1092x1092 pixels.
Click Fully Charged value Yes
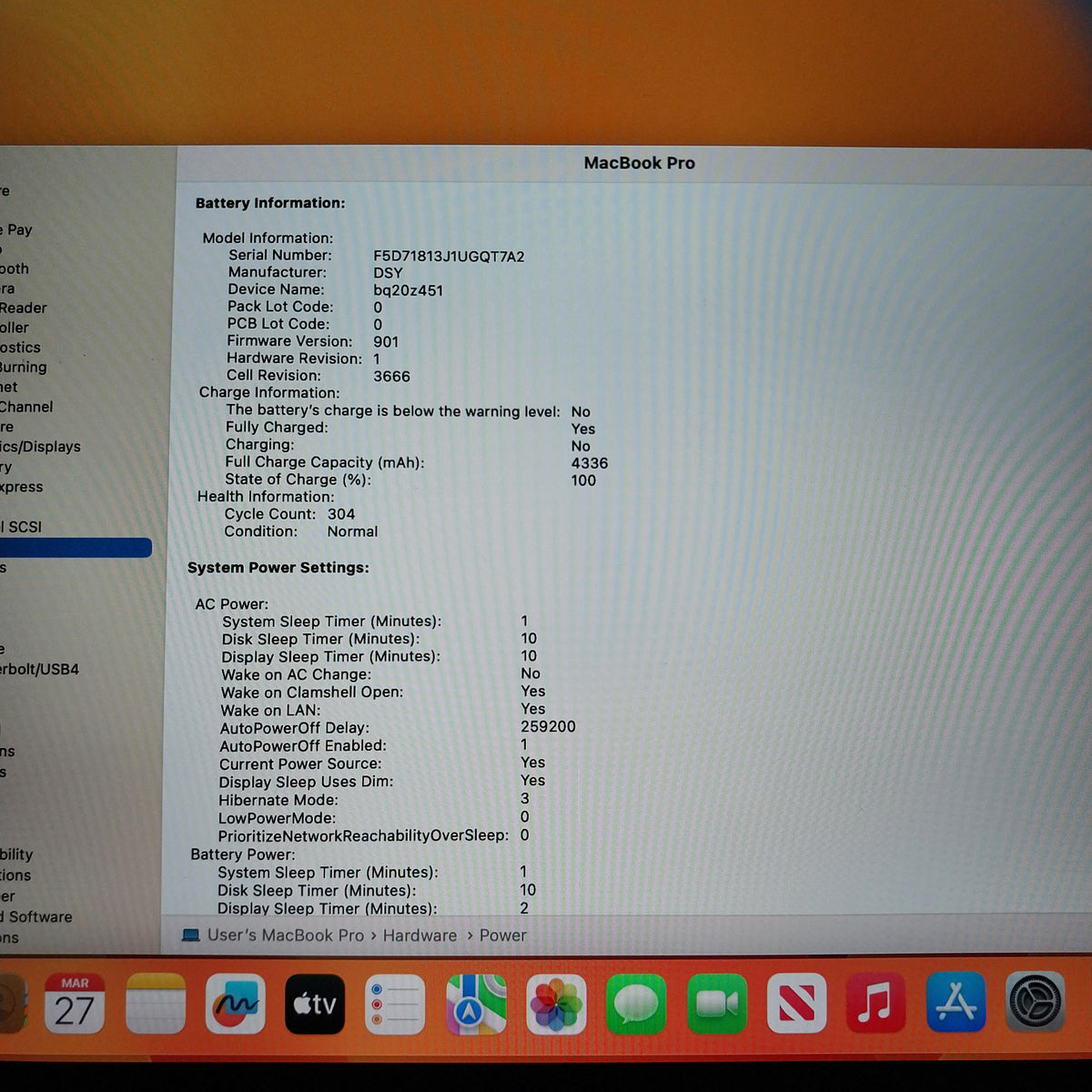583,429
